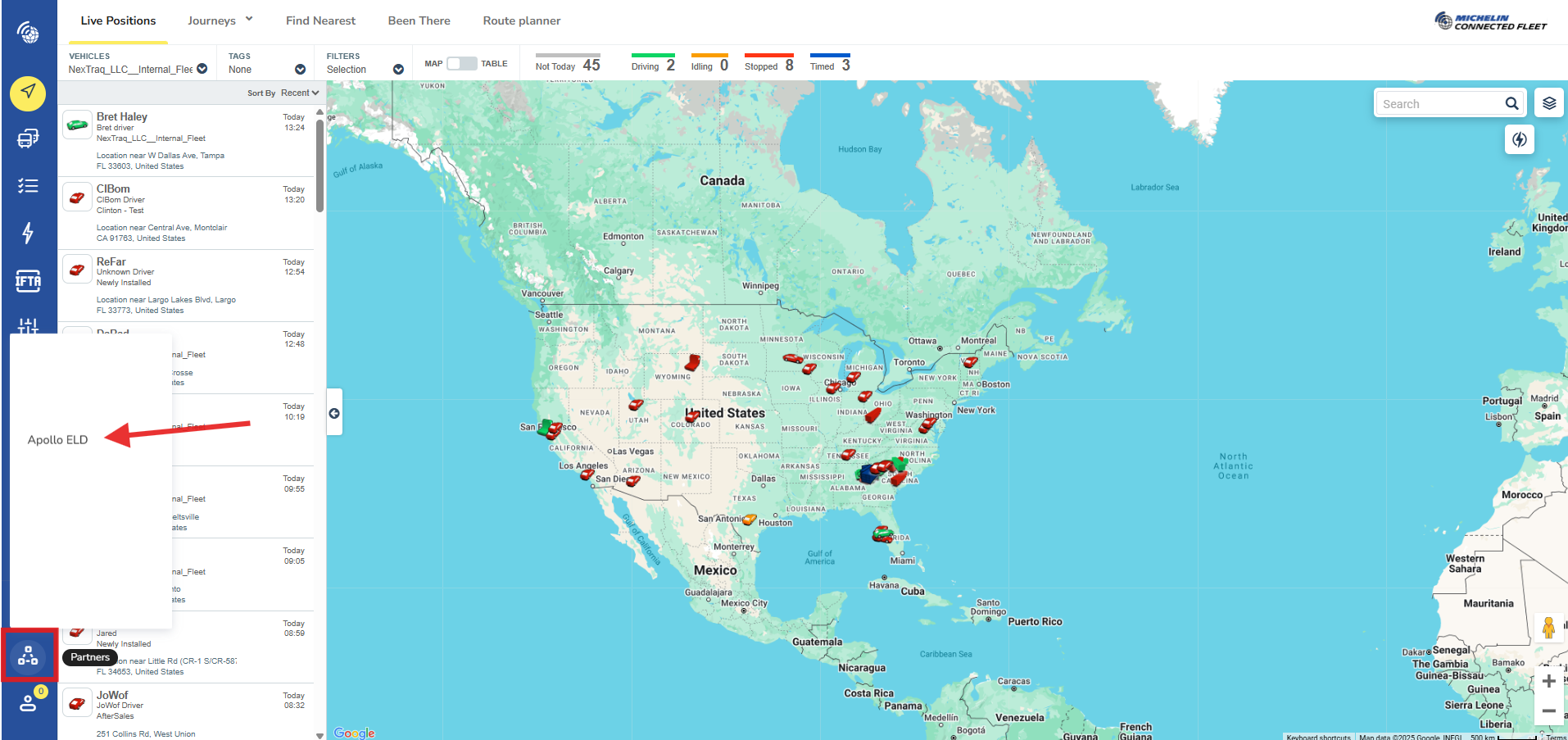The height and width of the screenshot is (740, 1568).
Task: Select the Street View pegman icon
Action: (x=1548, y=628)
